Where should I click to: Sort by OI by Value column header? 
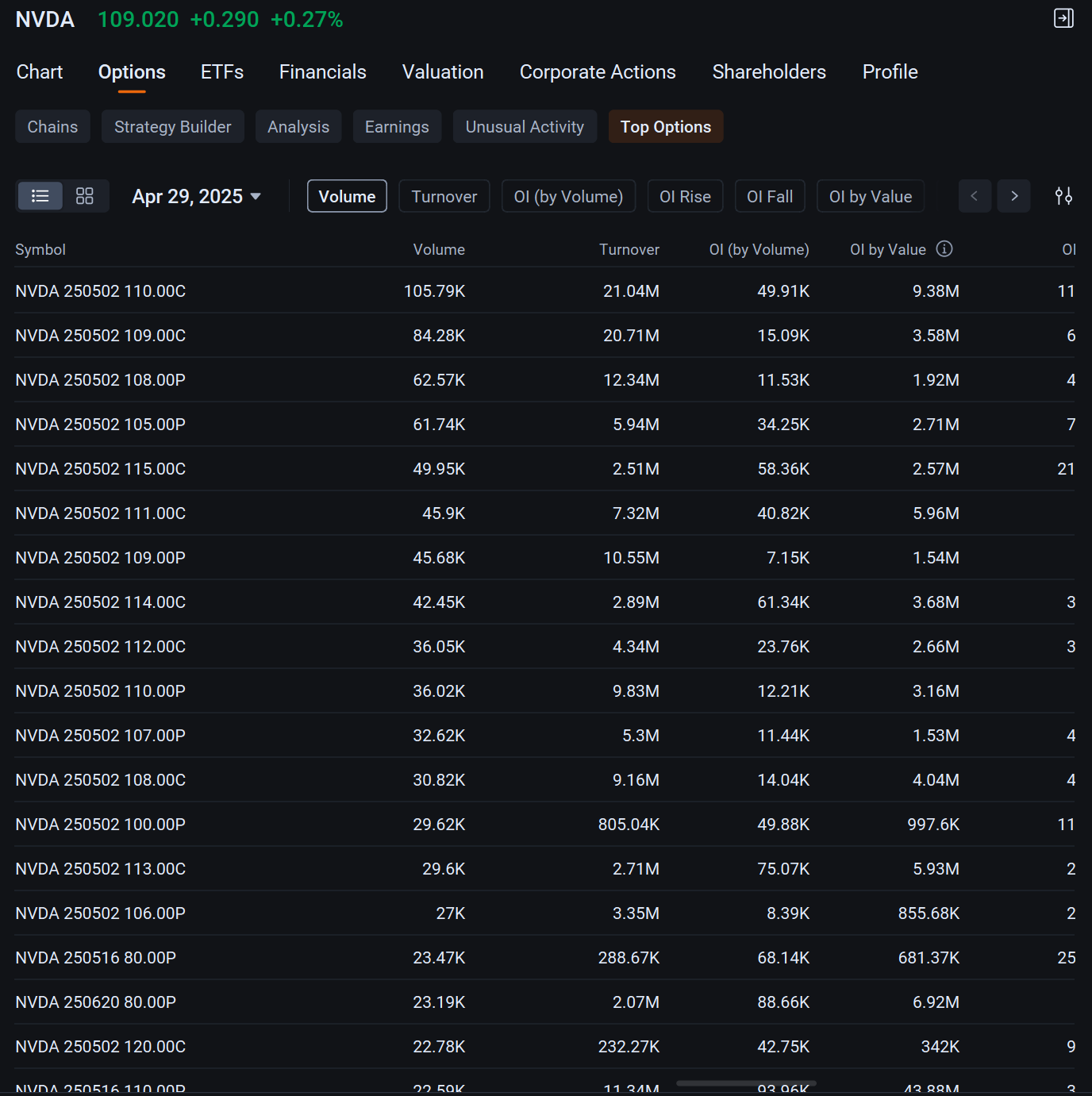(888, 249)
